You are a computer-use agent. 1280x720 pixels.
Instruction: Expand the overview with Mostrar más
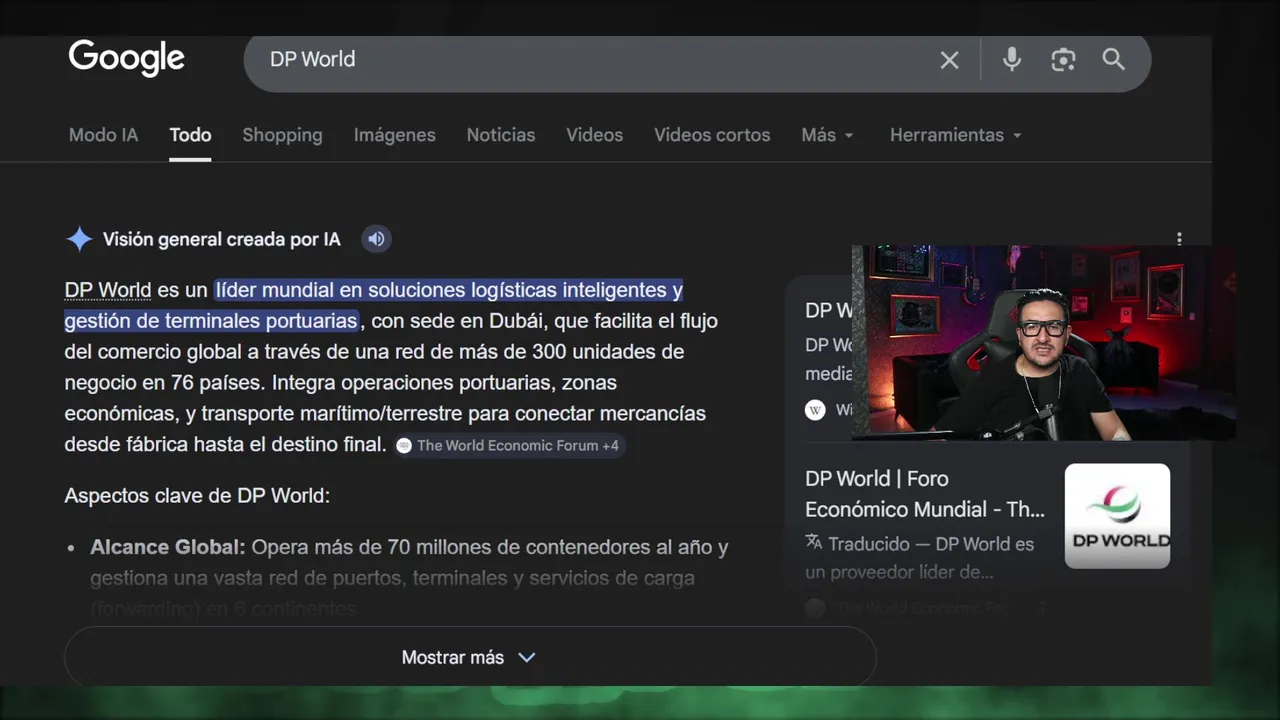point(470,657)
